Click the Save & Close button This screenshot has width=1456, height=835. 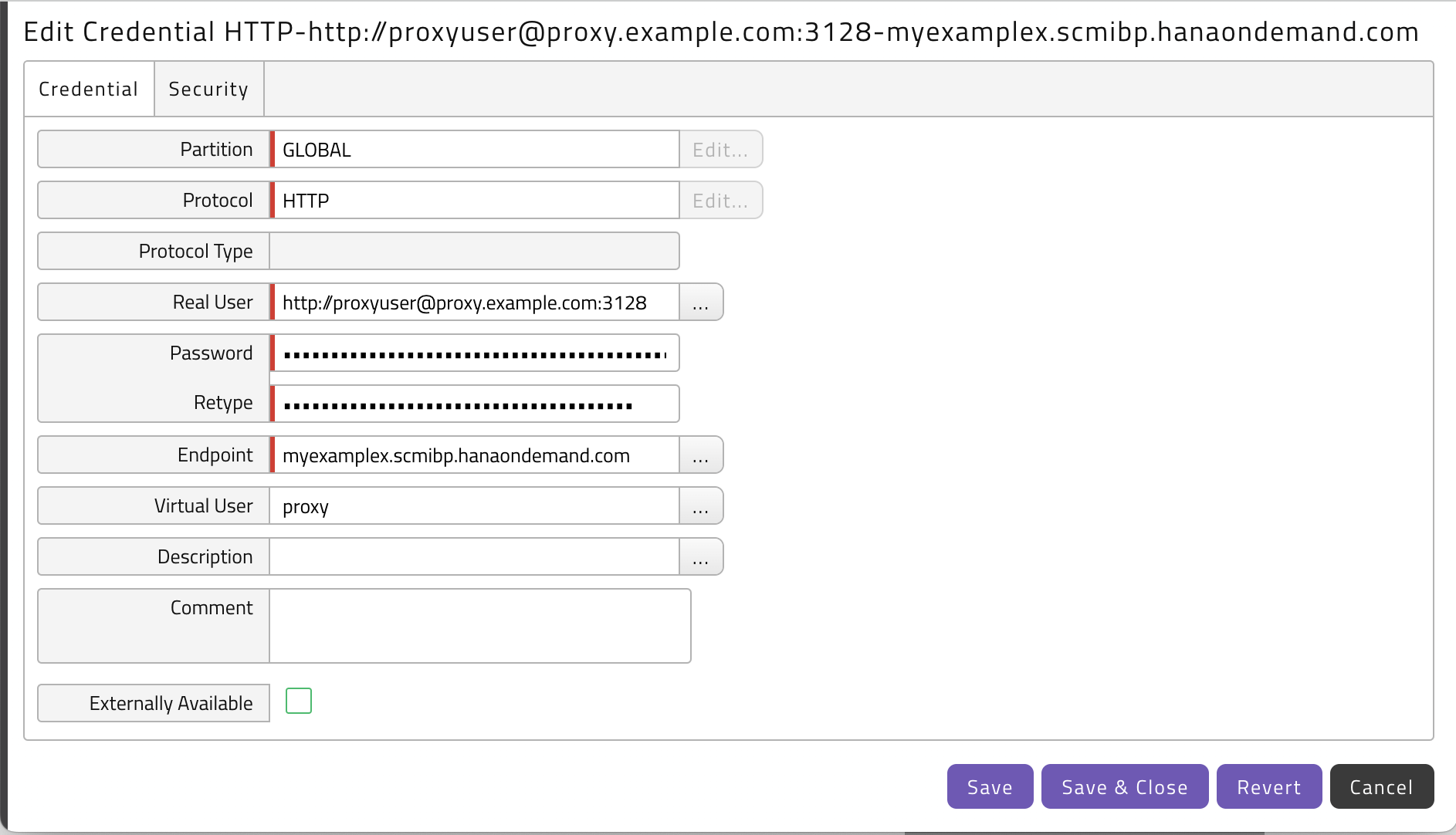tap(1125, 786)
